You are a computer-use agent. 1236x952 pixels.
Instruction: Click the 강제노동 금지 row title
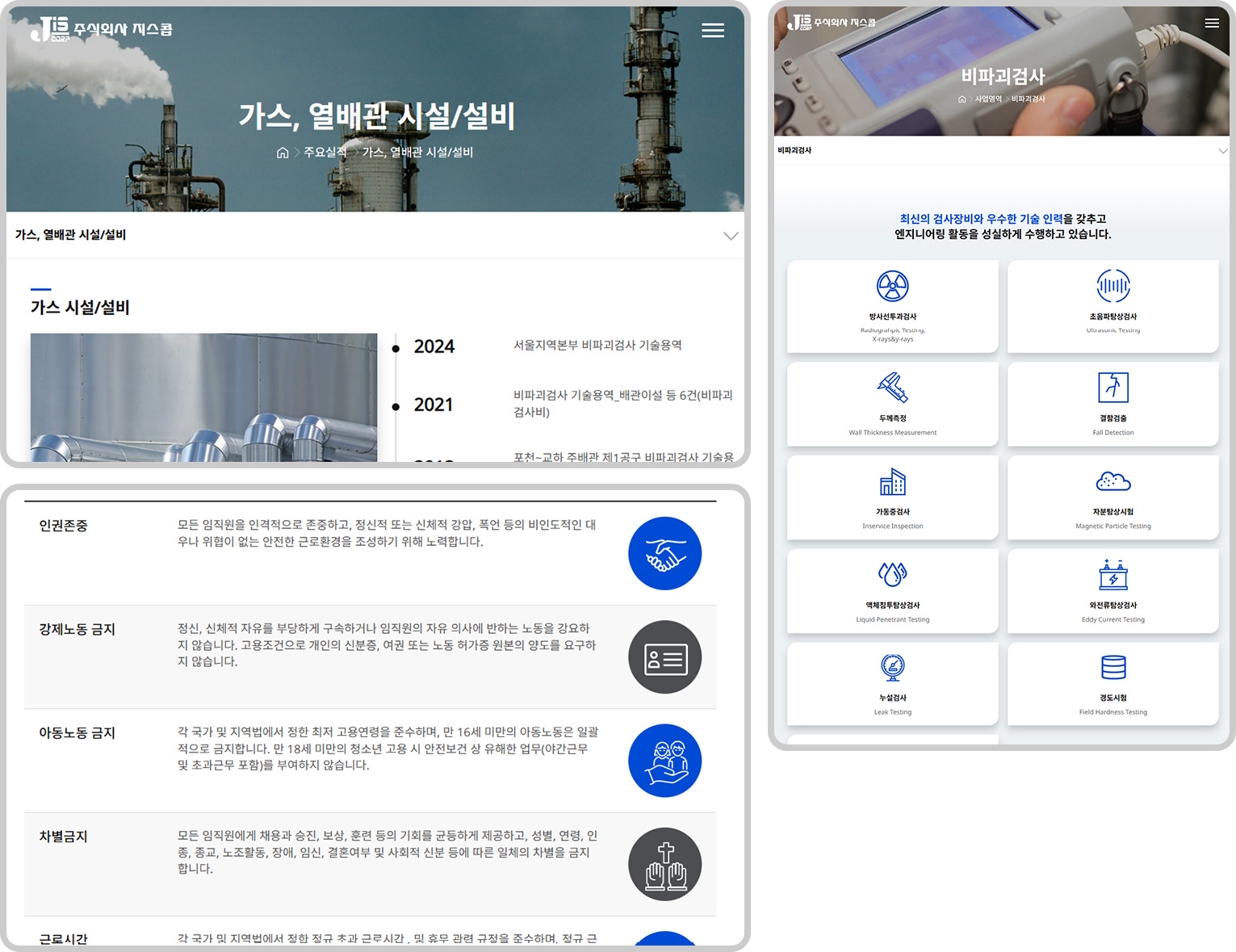pyautogui.click(x=78, y=629)
